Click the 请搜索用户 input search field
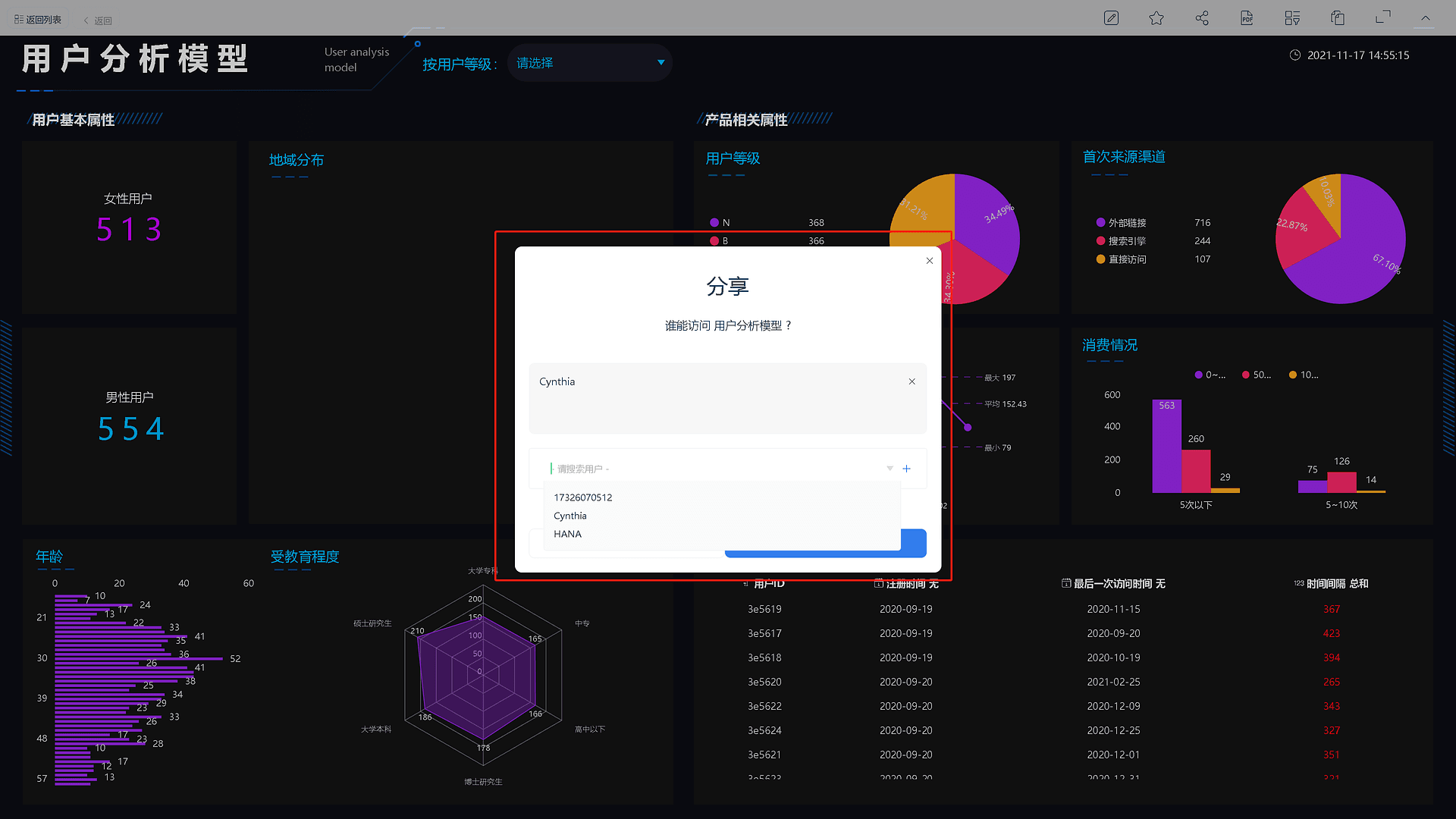Screen dimensions: 1456x819 716,468
